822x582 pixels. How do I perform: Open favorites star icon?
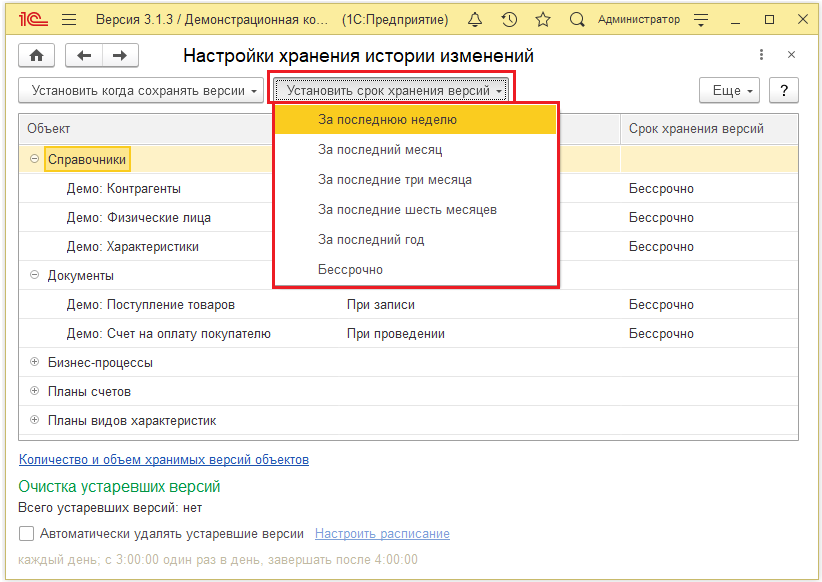[x=543, y=19]
